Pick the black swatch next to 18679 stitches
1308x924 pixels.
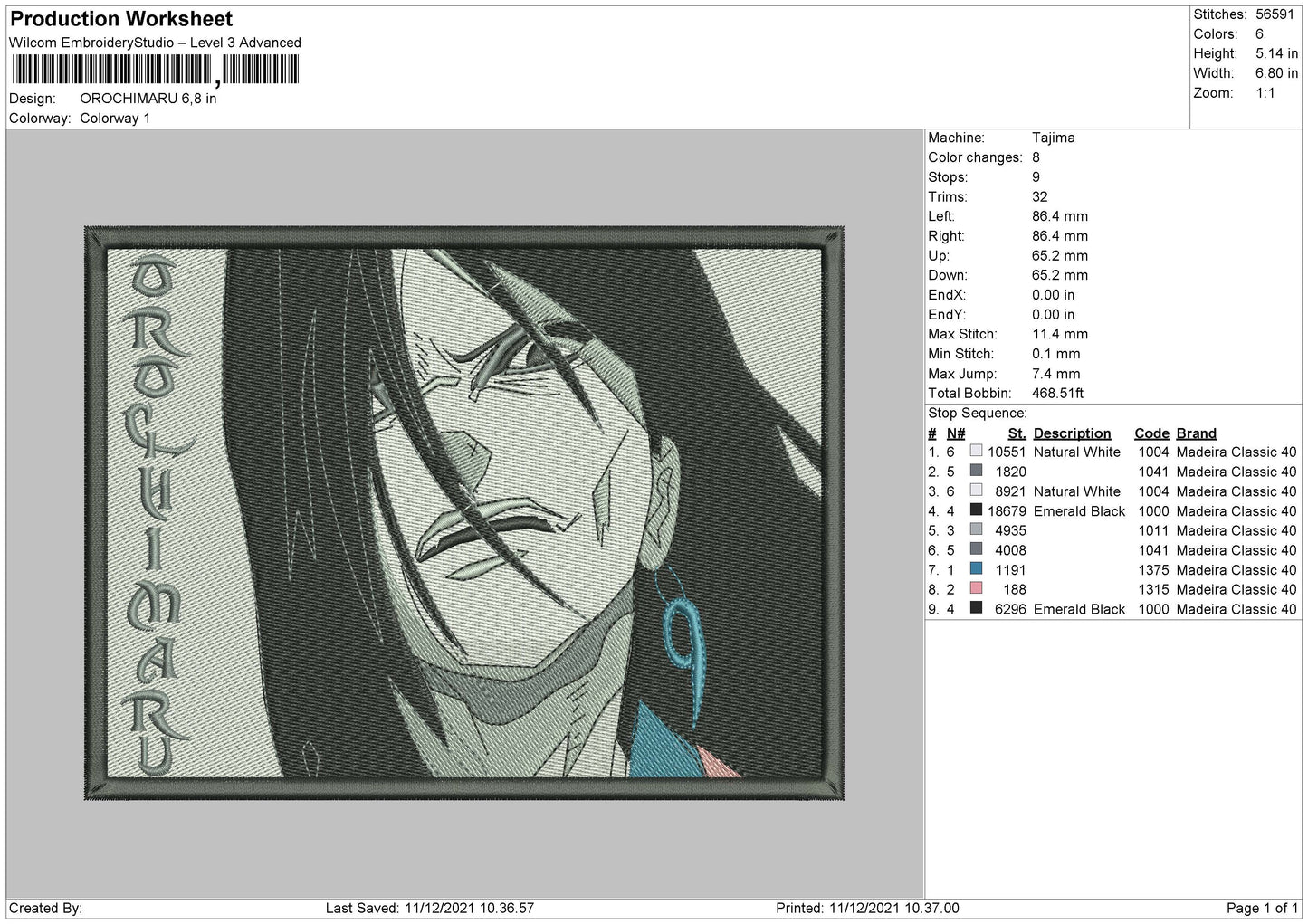coord(976,510)
